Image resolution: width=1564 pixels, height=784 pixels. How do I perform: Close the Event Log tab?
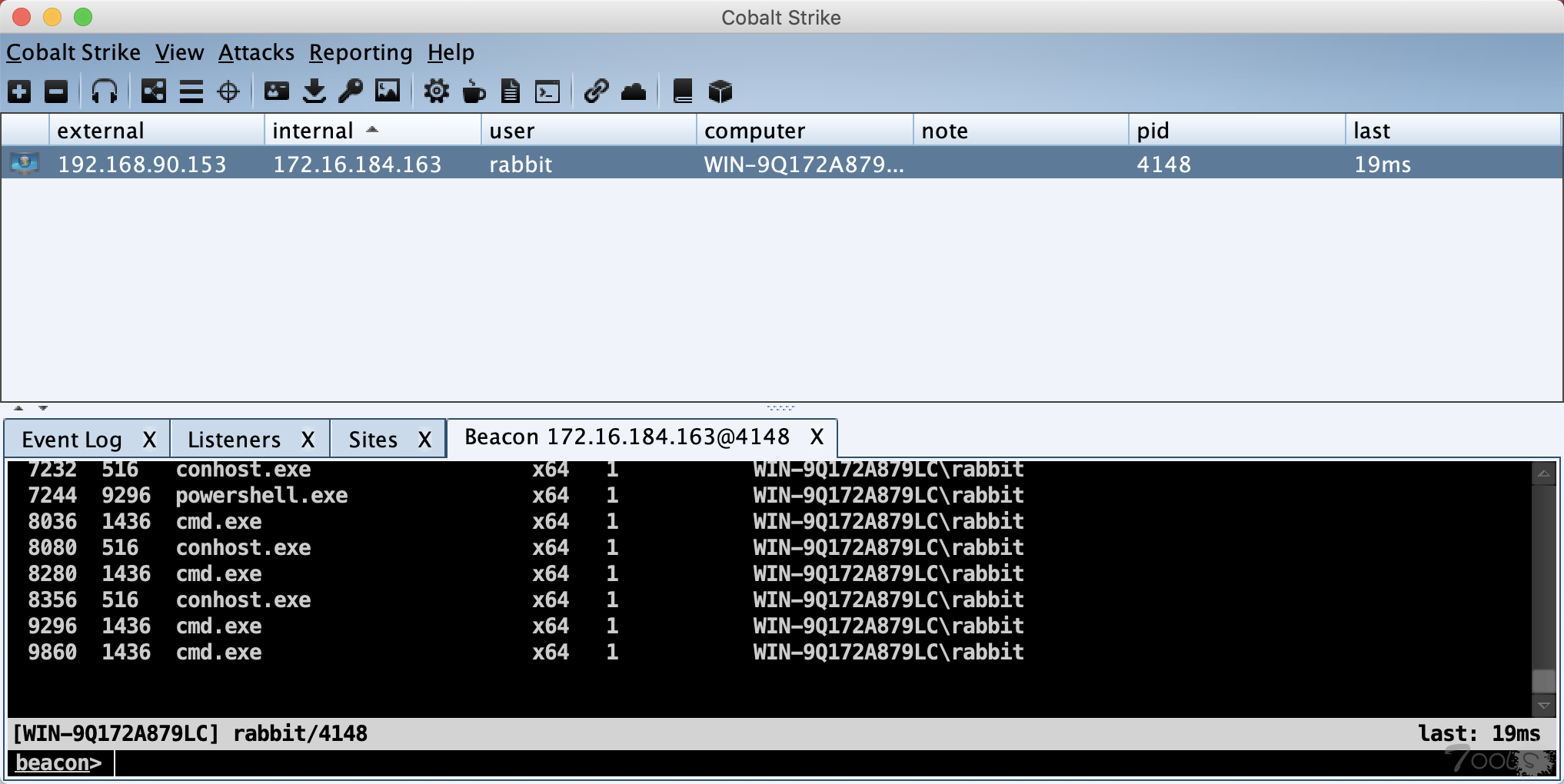[149, 440]
